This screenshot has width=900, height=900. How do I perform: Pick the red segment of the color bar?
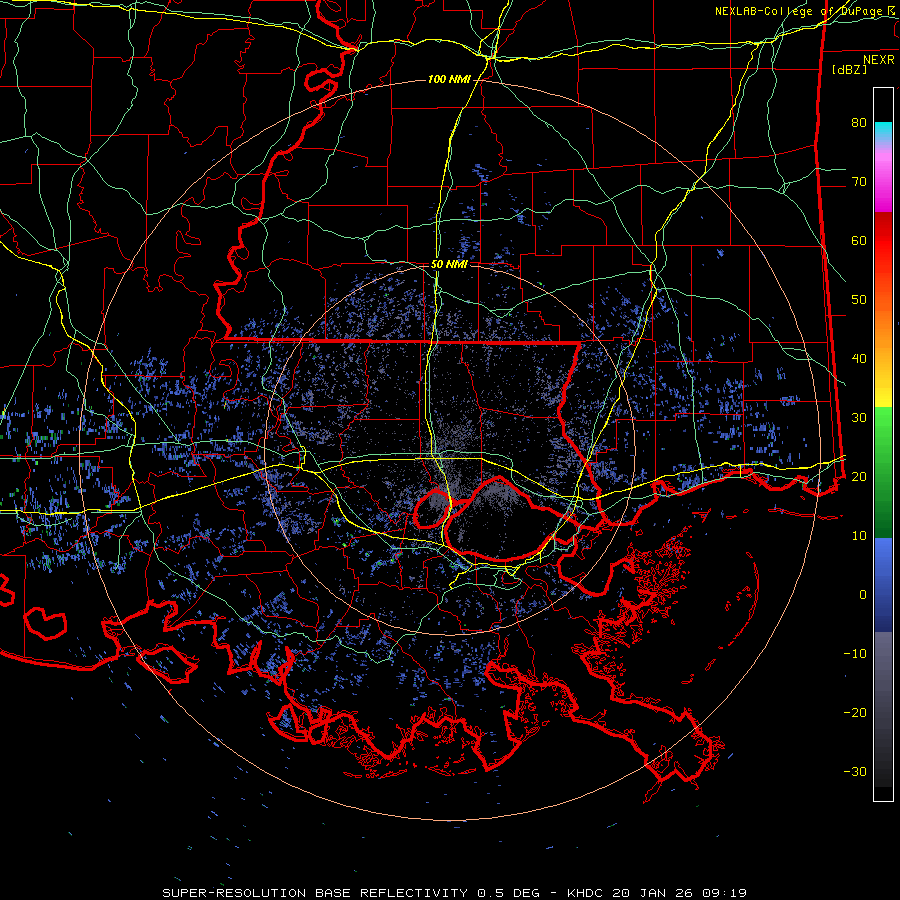883,241
